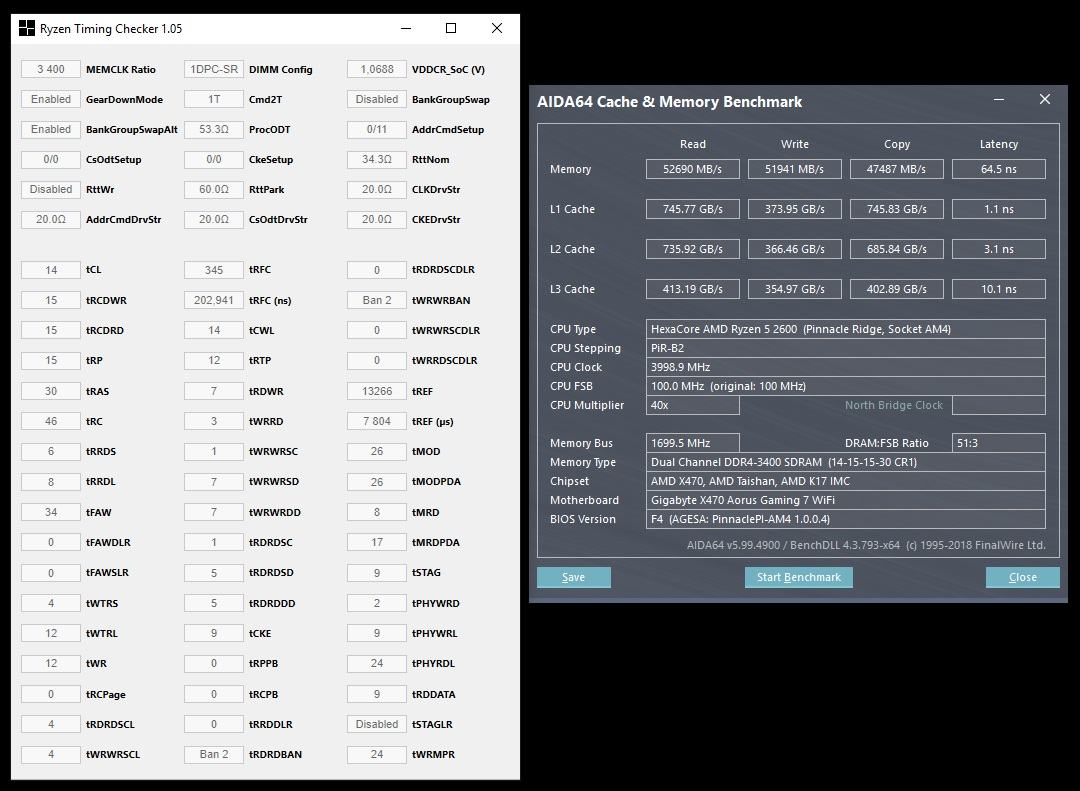Click the AIDA64 version copyright text
This screenshot has height=791, width=1080.
coord(866,545)
